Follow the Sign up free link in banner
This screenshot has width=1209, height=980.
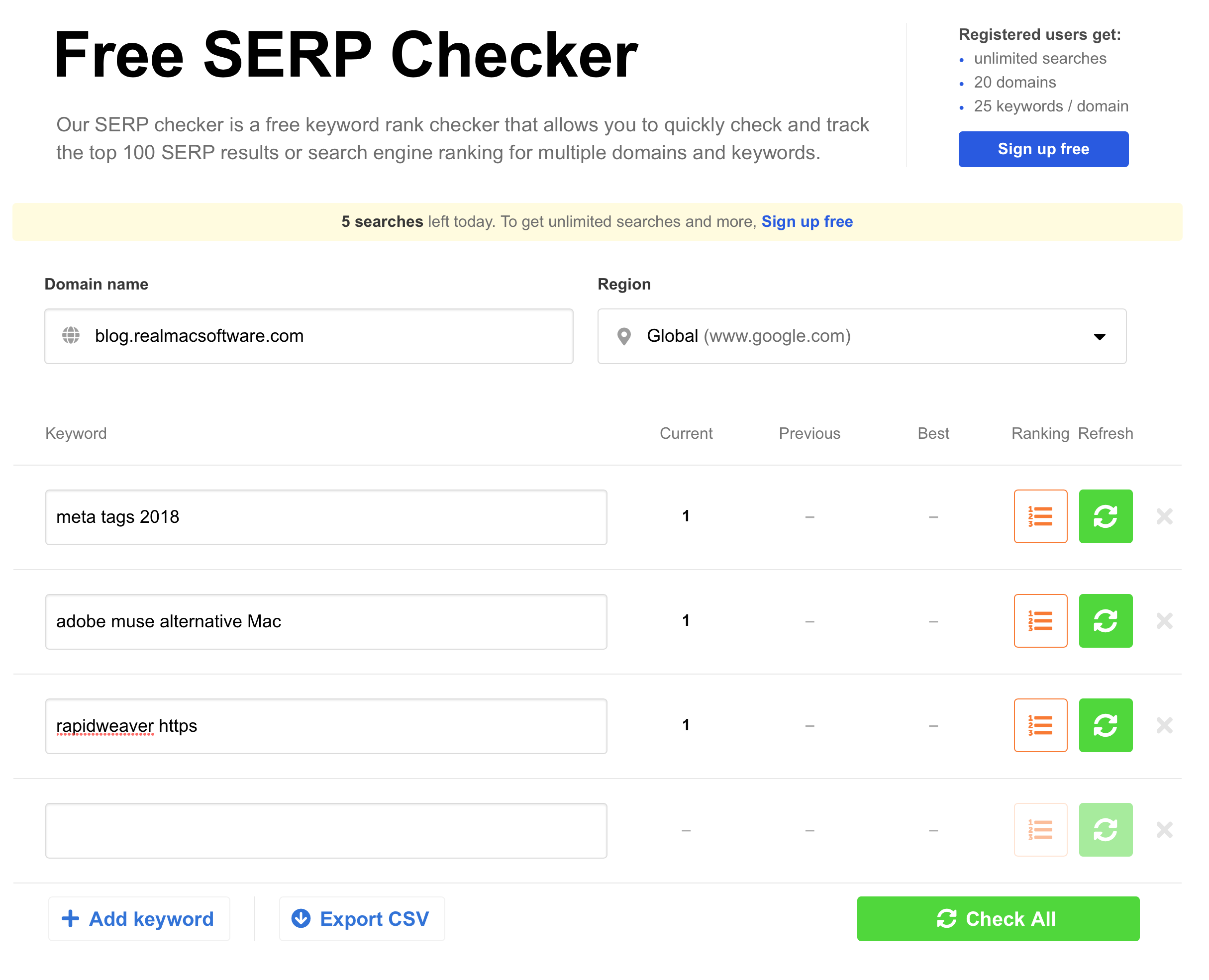coord(806,221)
